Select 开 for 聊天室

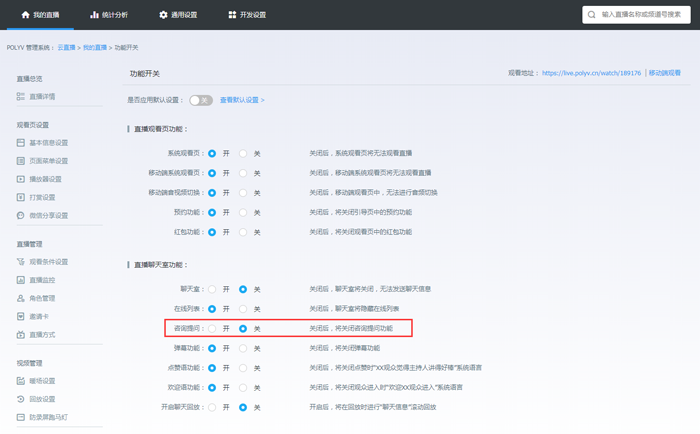(212, 289)
